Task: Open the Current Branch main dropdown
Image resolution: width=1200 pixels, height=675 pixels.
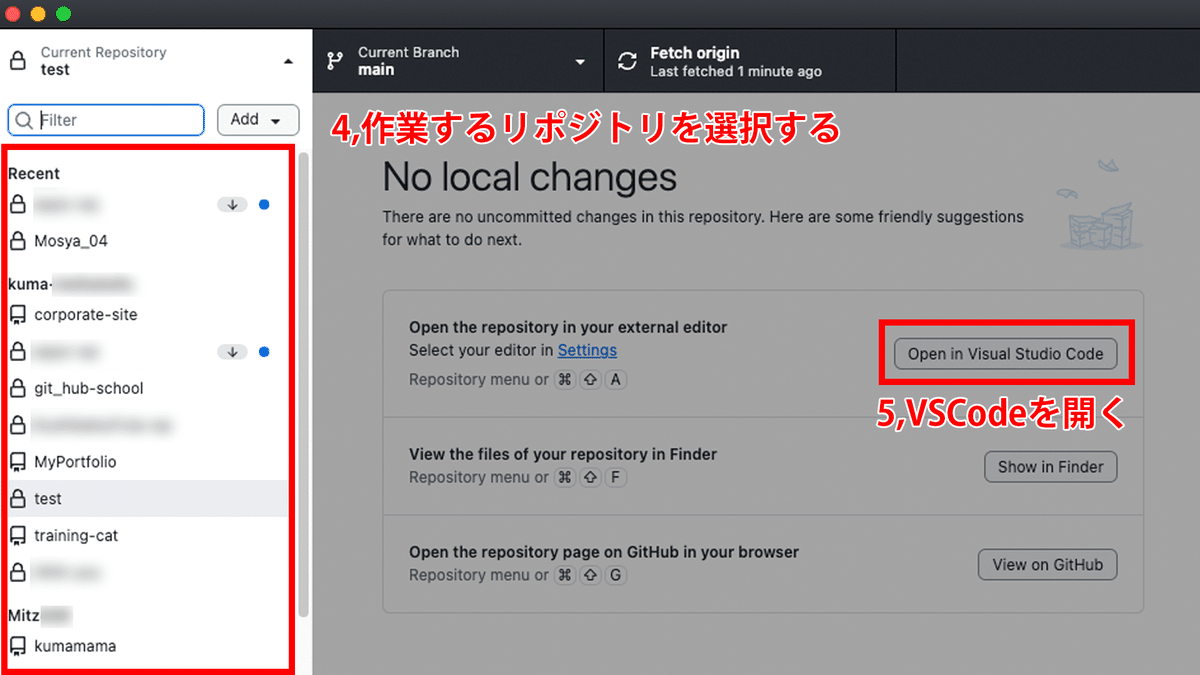Action: [458, 61]
